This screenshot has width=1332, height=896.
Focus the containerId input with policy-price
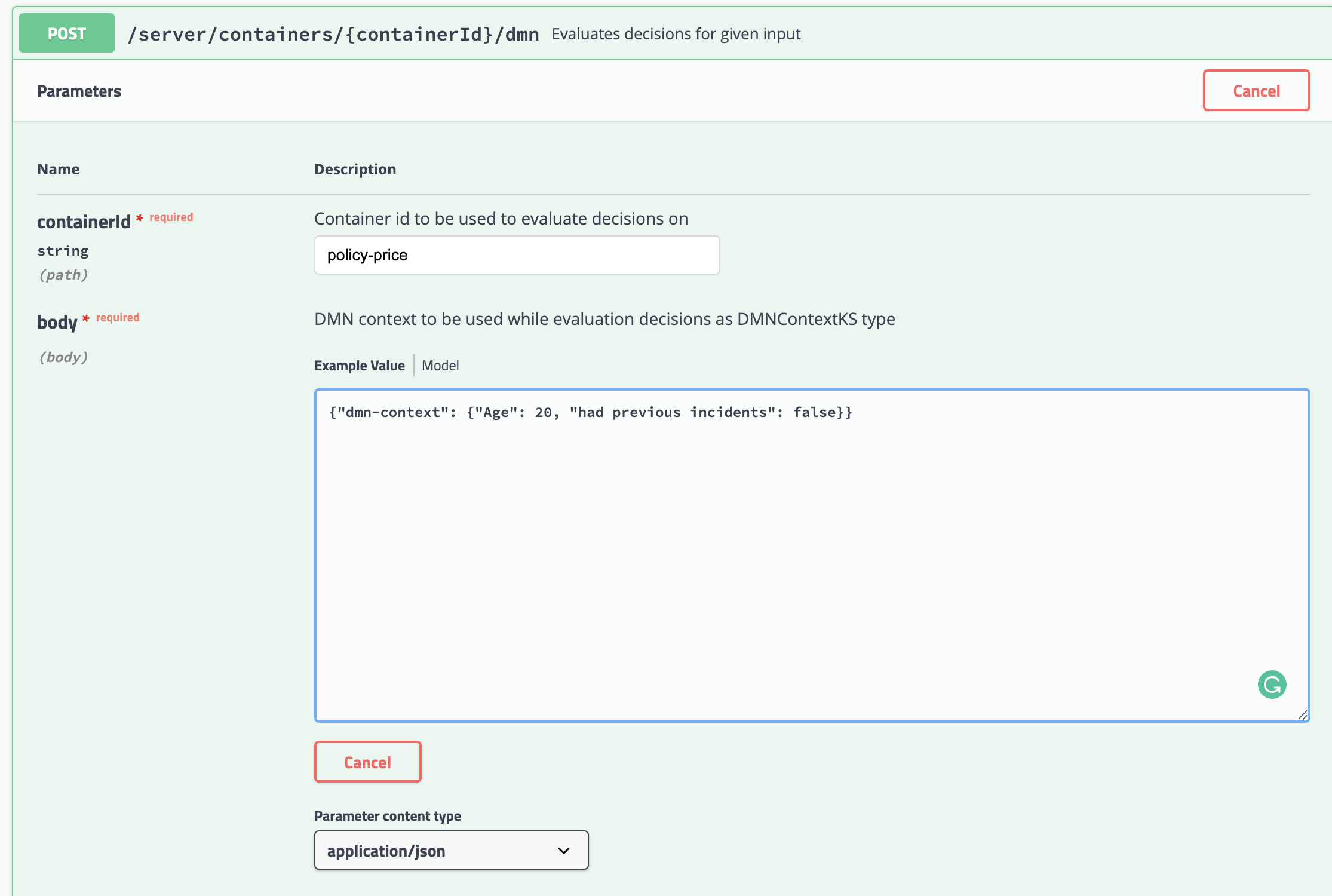click(517, 255)
